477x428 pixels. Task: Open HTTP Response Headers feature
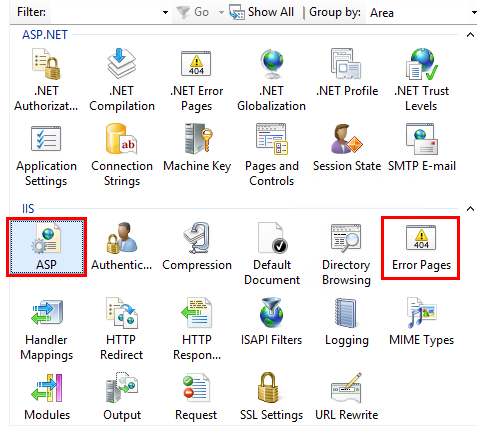point(197,329)
